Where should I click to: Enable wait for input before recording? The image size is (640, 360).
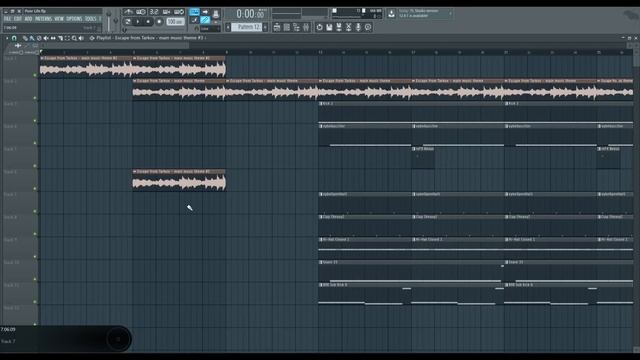pyautogui.click(x=141, y=12)
